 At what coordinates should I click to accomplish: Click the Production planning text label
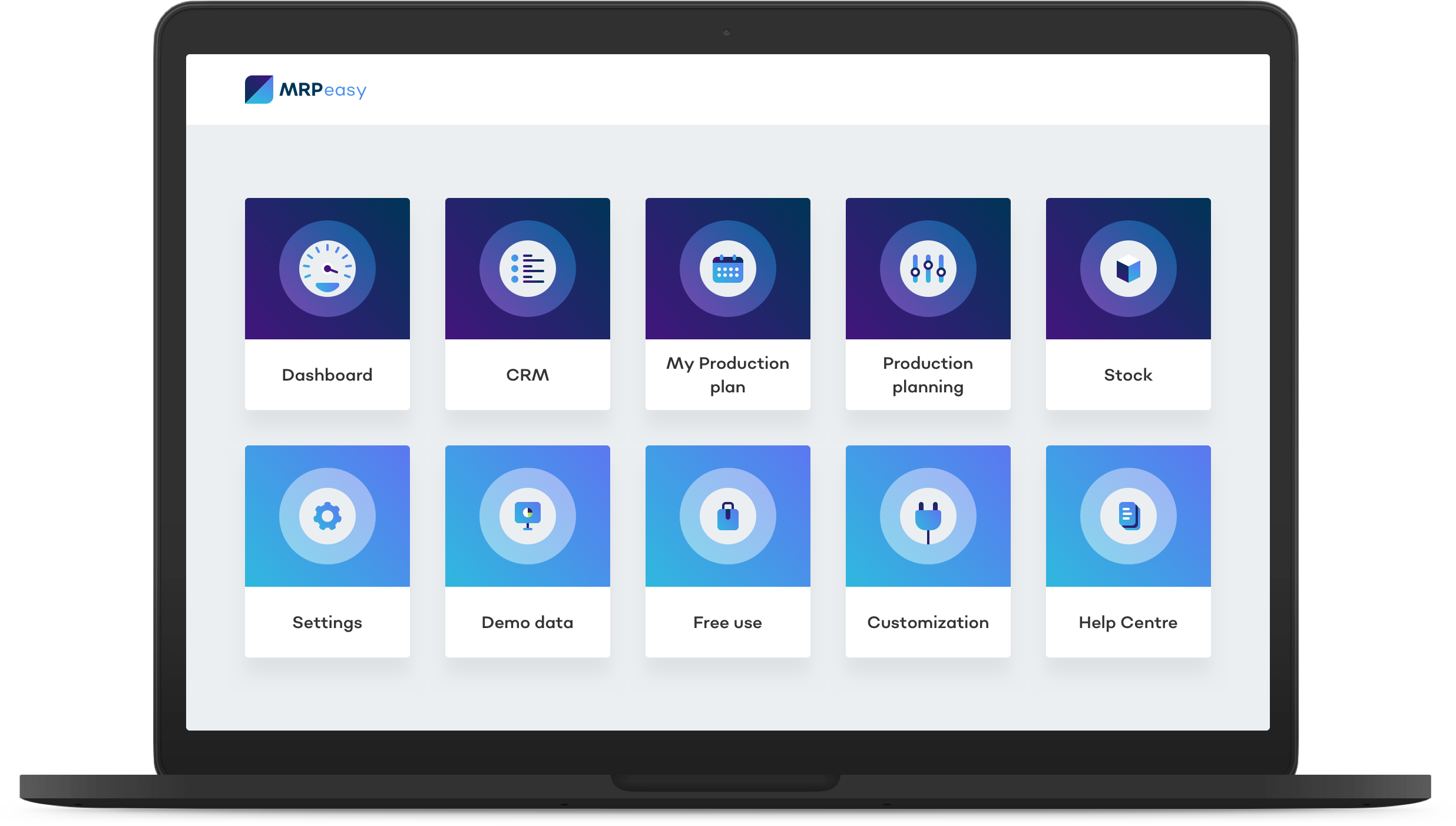(x=928, y=375)
